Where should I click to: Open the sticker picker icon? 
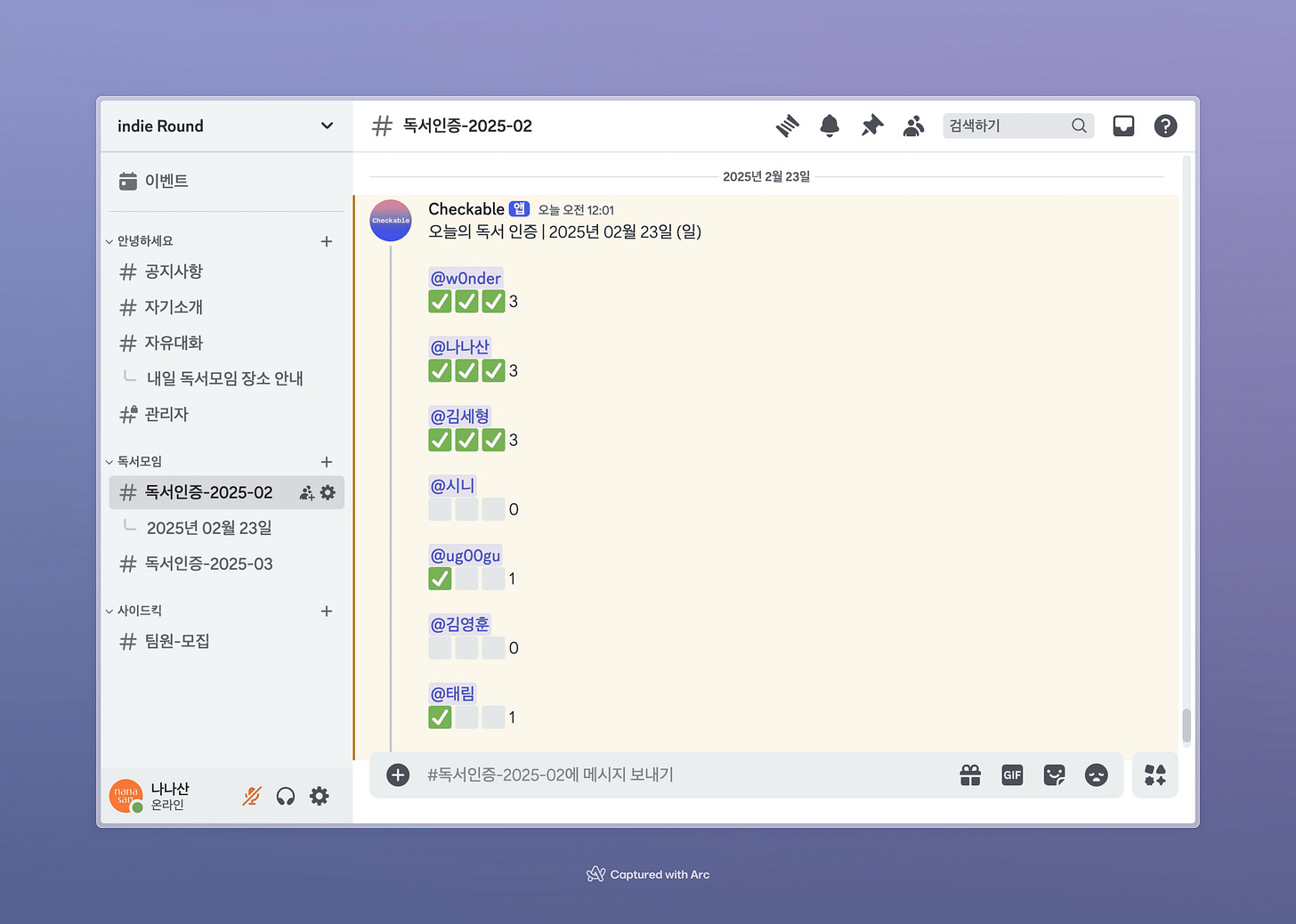click(1054, 774)
